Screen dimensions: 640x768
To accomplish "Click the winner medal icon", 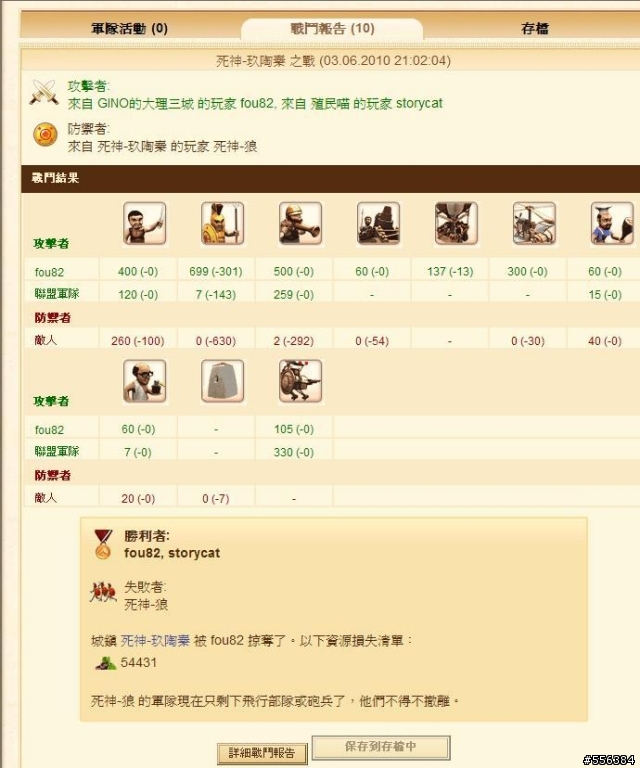I will (103, 544).
